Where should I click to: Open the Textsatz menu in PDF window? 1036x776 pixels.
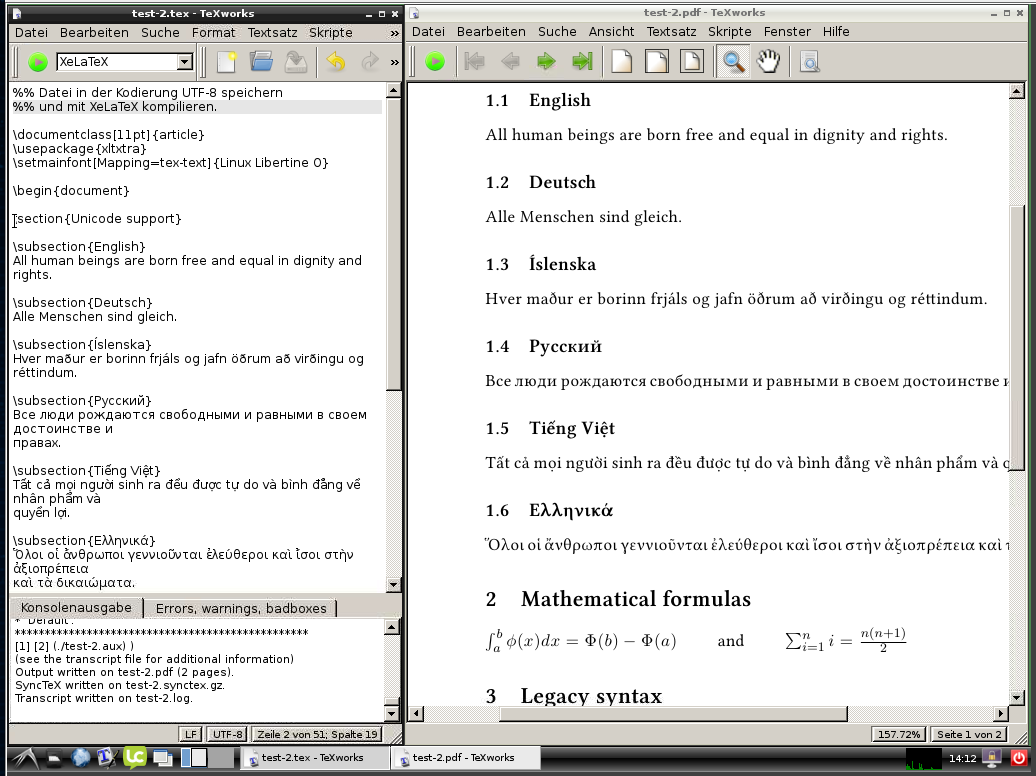[x=671, y=32]
